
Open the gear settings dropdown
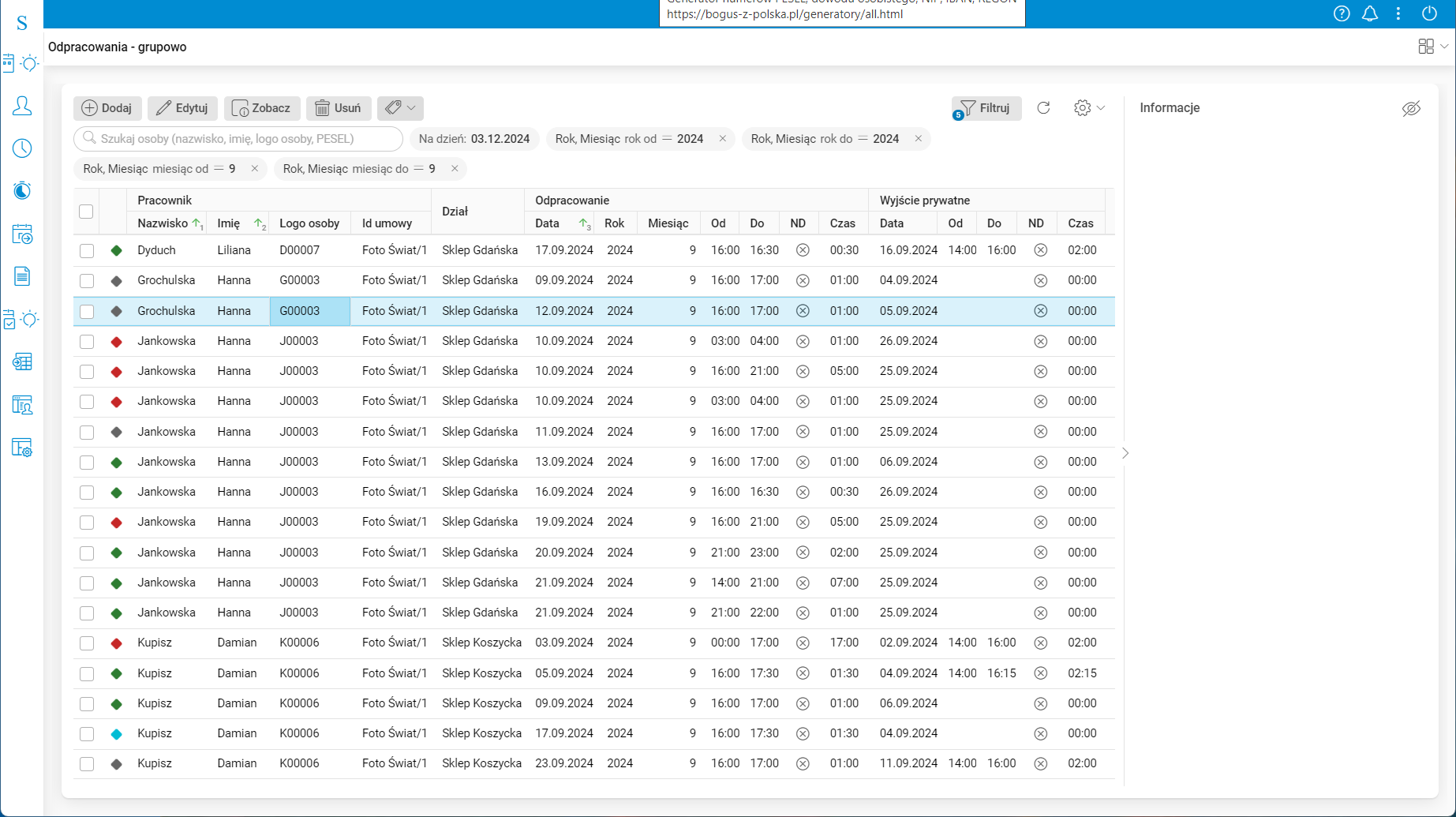(1089, 108)
